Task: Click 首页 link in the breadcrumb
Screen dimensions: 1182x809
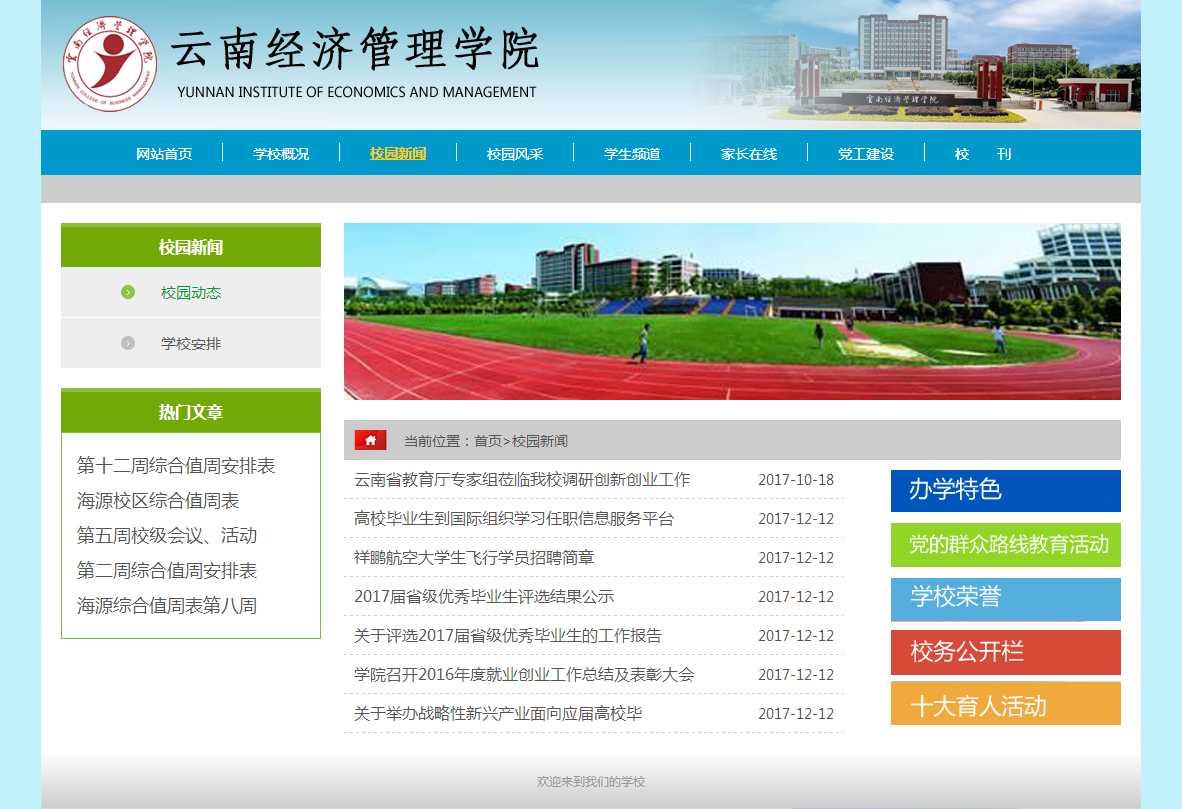Action: 488,441
